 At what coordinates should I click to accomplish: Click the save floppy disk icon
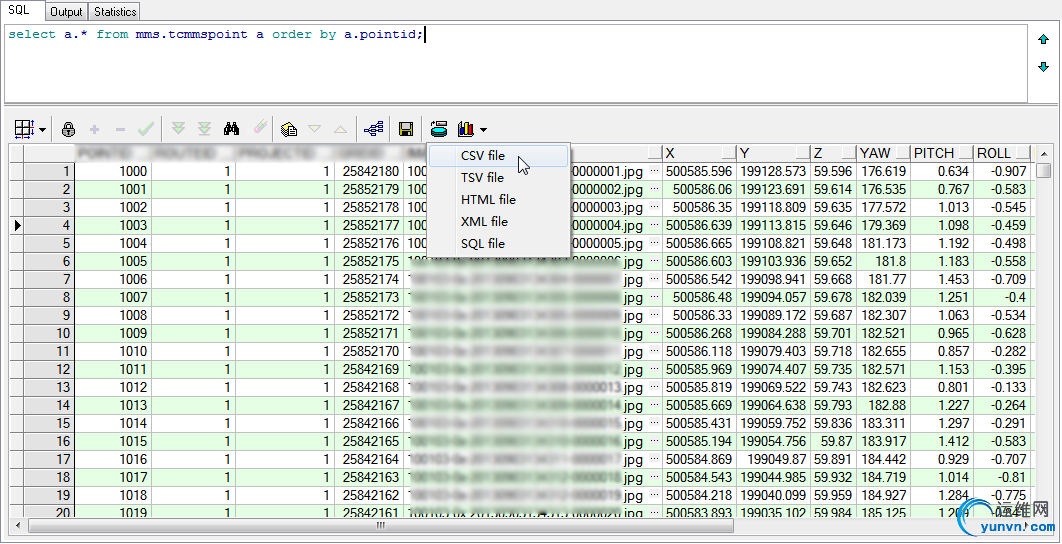click(406, 129)
